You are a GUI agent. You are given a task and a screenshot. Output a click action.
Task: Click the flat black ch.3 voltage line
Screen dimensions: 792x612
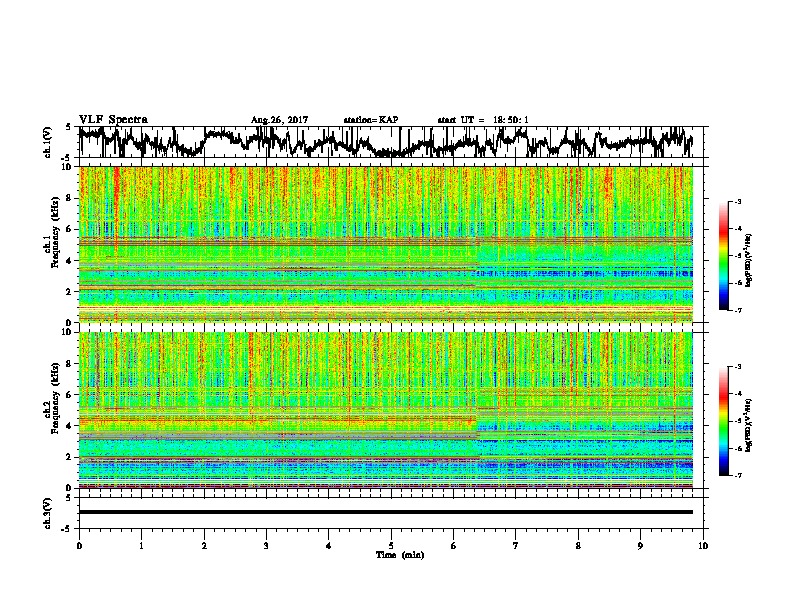coord(386,512)
